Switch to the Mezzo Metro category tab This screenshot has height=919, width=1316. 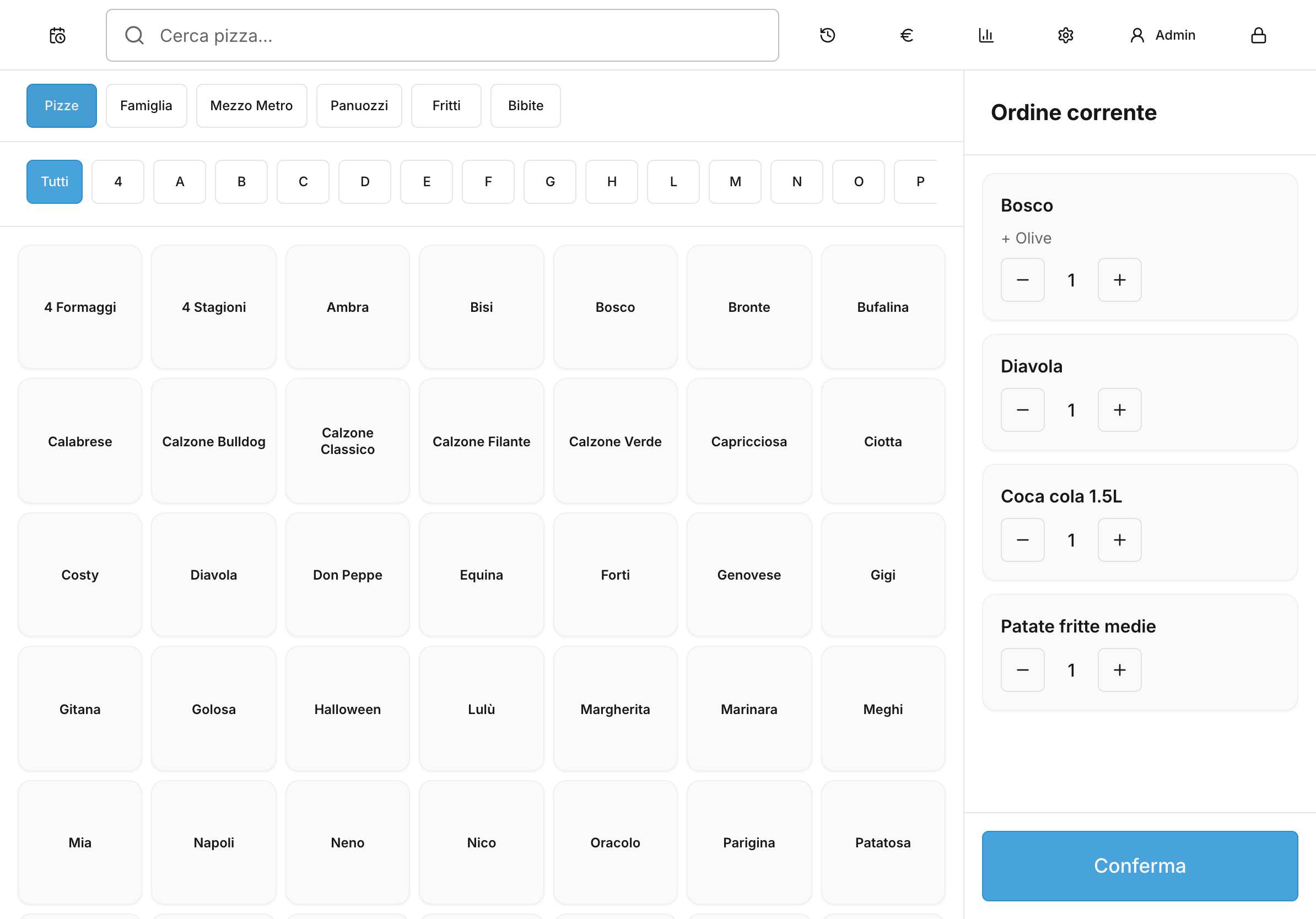pos(252,105)
